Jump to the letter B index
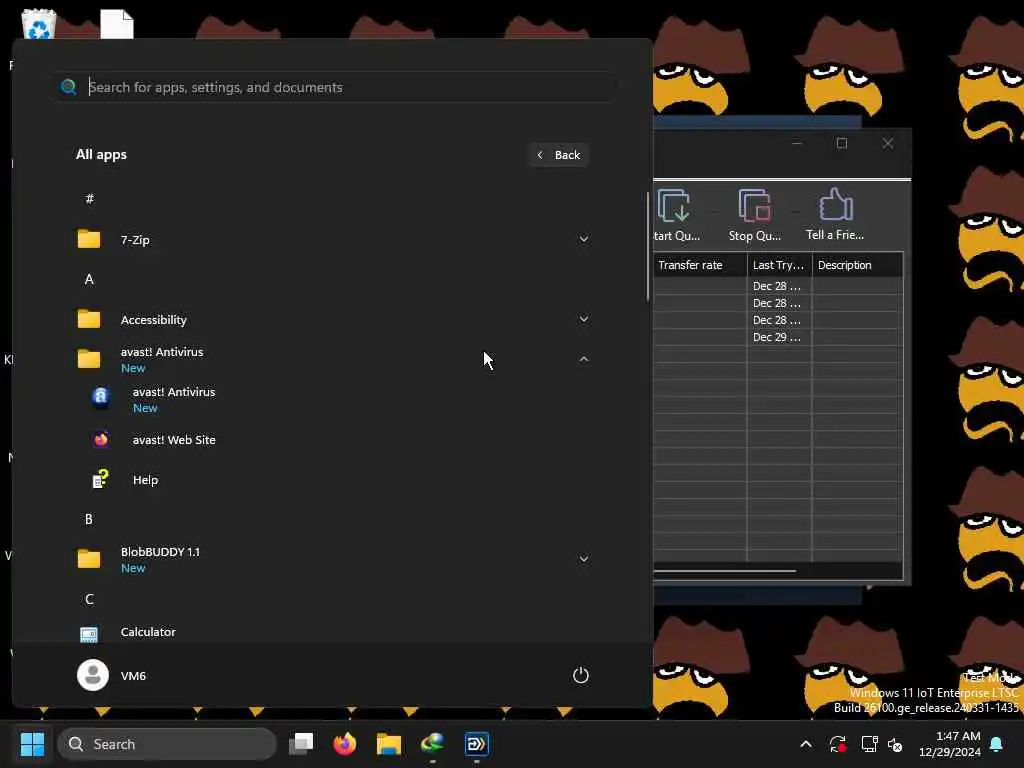 point(89,519)
